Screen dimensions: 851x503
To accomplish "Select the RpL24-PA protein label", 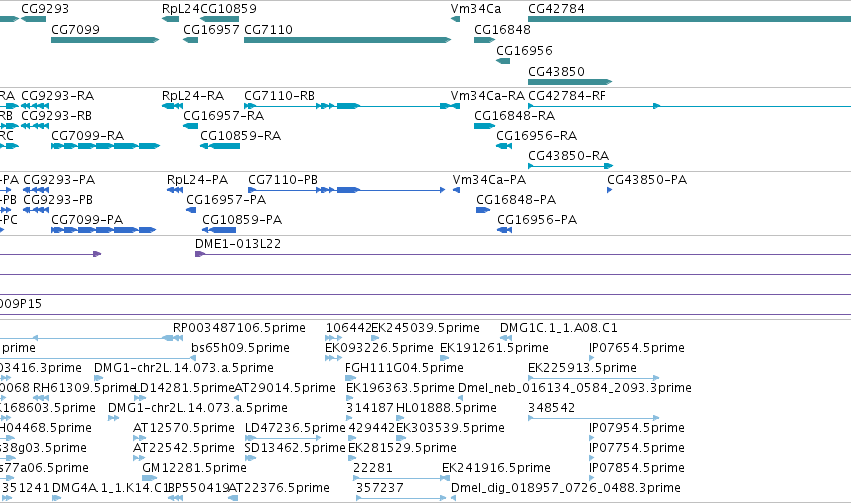I will (198, 180).
